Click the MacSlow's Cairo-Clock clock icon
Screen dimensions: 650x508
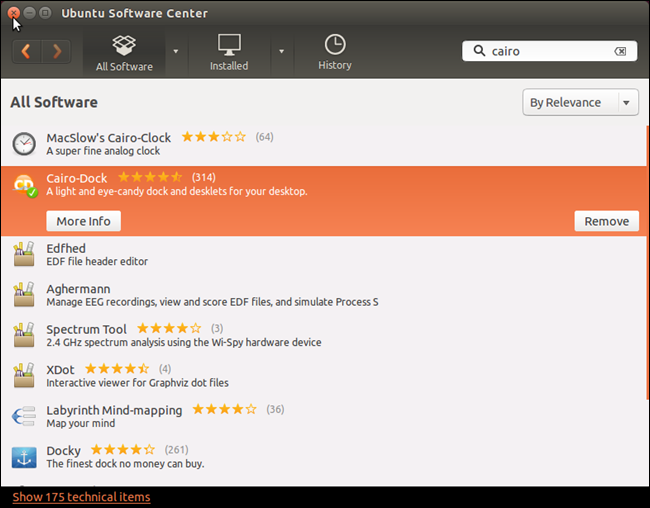pyautogui.click(x=24, y=144)
